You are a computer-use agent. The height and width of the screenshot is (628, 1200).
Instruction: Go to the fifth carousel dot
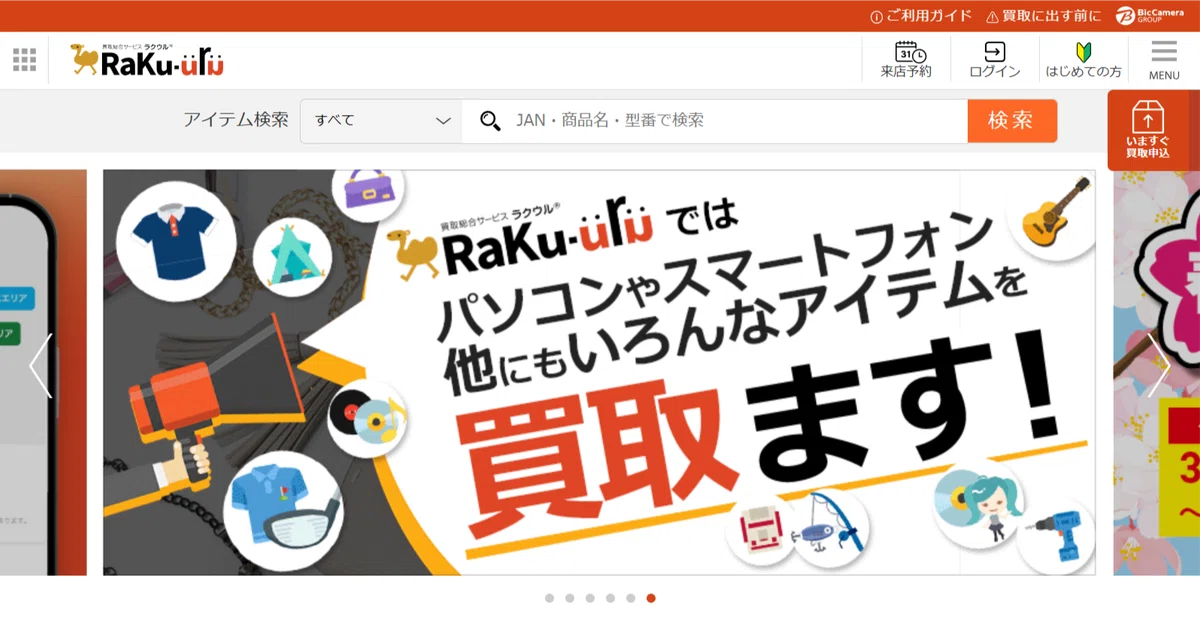(x=631, y=598)
